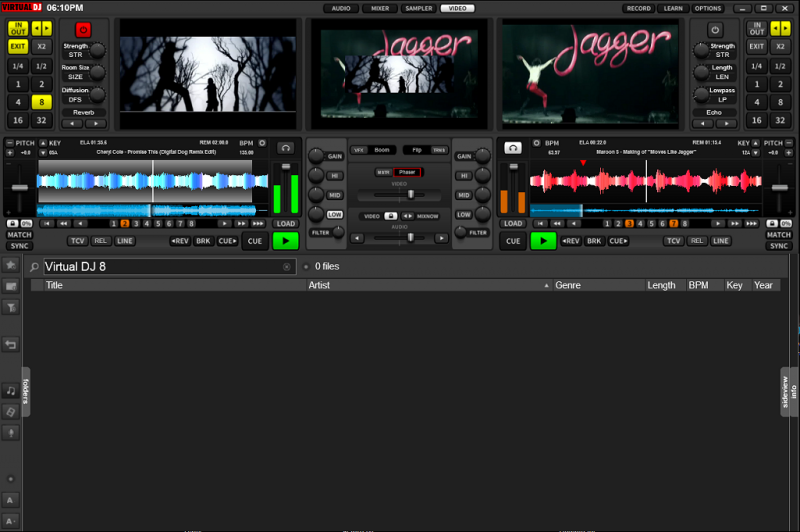Click the left deck BPM settings gear
The image size is (800, 532).
[262, 143]
